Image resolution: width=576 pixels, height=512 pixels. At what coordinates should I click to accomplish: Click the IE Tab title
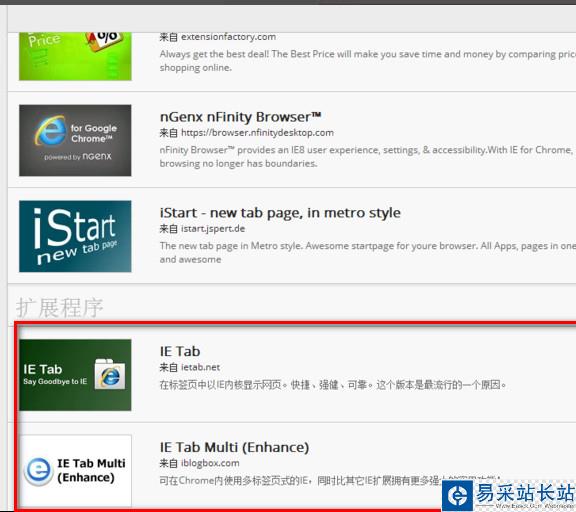(x=180, y=351)
